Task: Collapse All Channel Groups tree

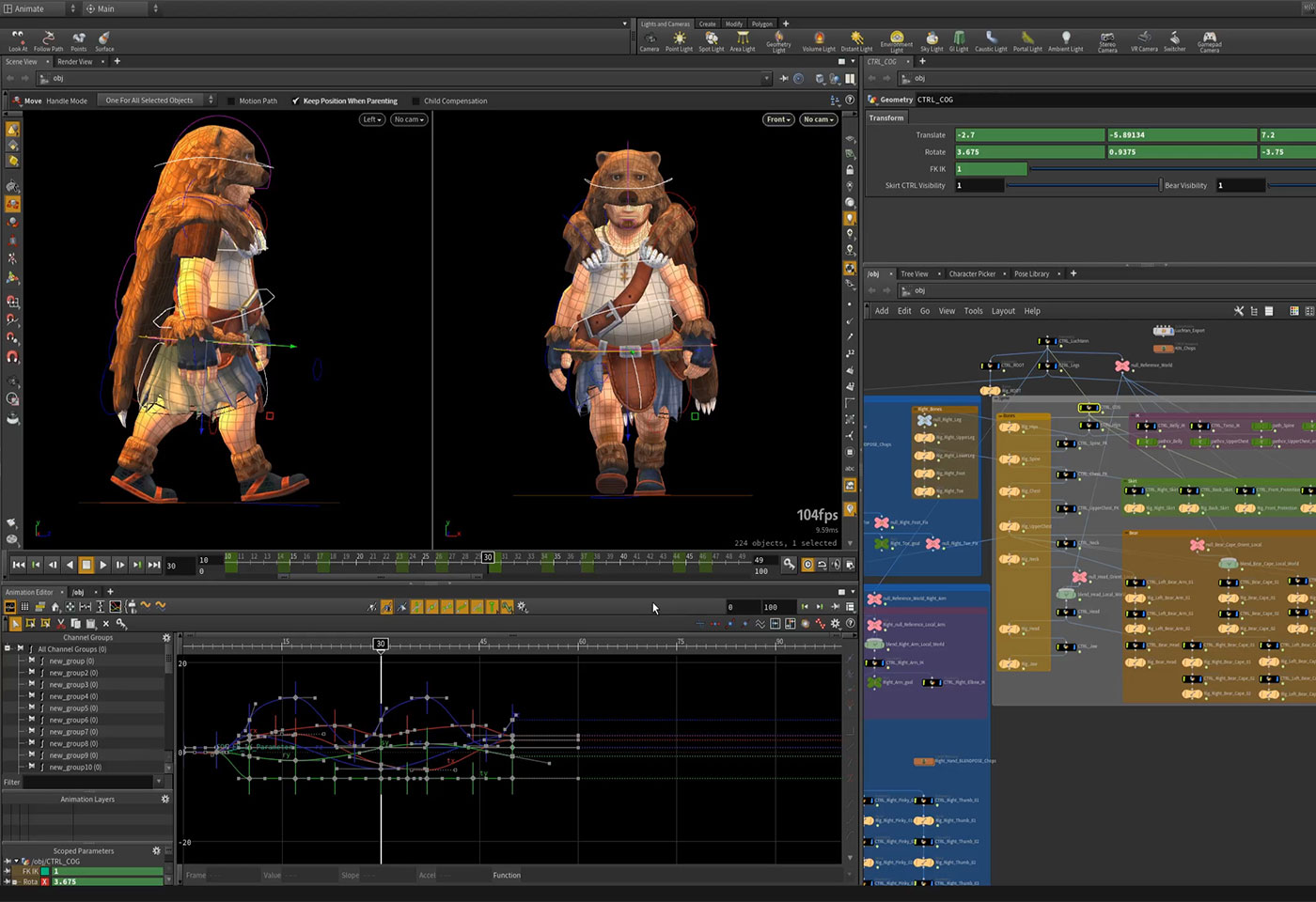Action: [8, 648]
